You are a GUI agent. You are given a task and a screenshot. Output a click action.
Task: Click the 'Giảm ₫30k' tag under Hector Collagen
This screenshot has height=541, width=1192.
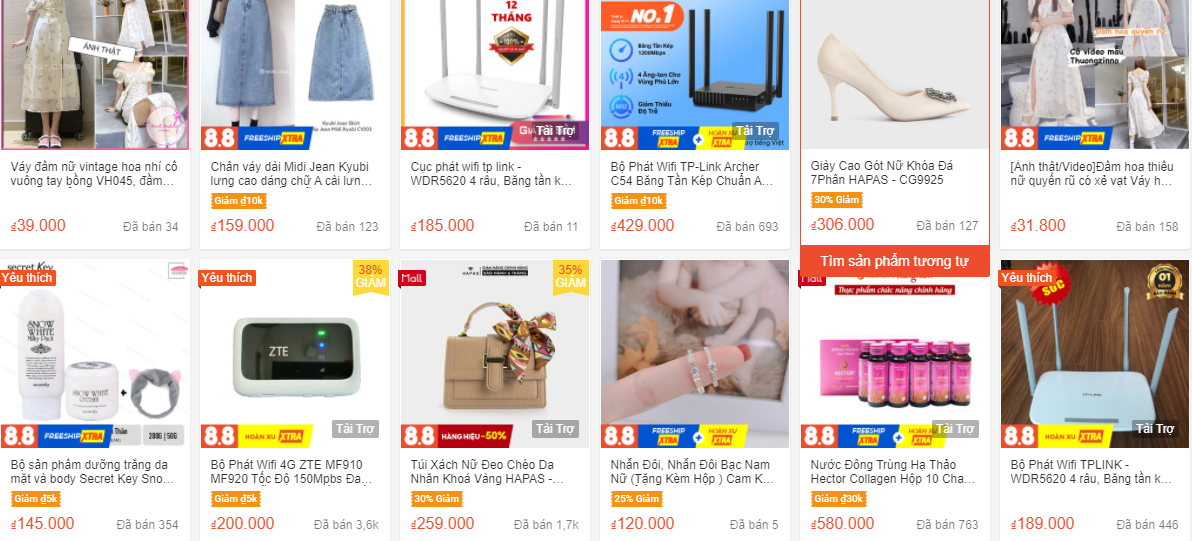point(839,499)
